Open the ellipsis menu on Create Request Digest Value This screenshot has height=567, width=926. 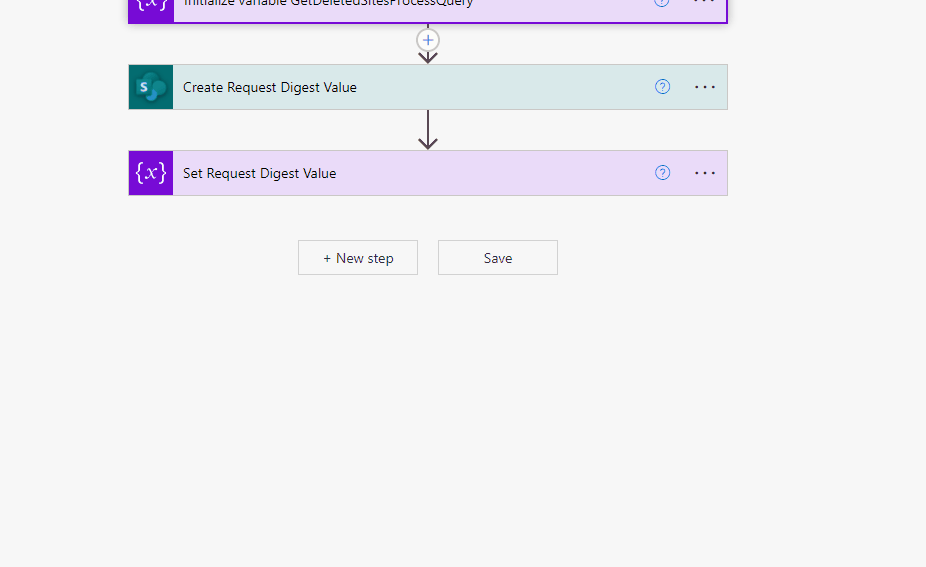coord(705,87)
